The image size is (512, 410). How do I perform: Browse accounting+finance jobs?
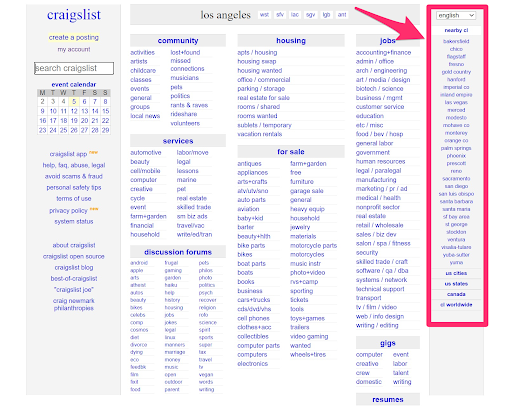click(383, 52)
